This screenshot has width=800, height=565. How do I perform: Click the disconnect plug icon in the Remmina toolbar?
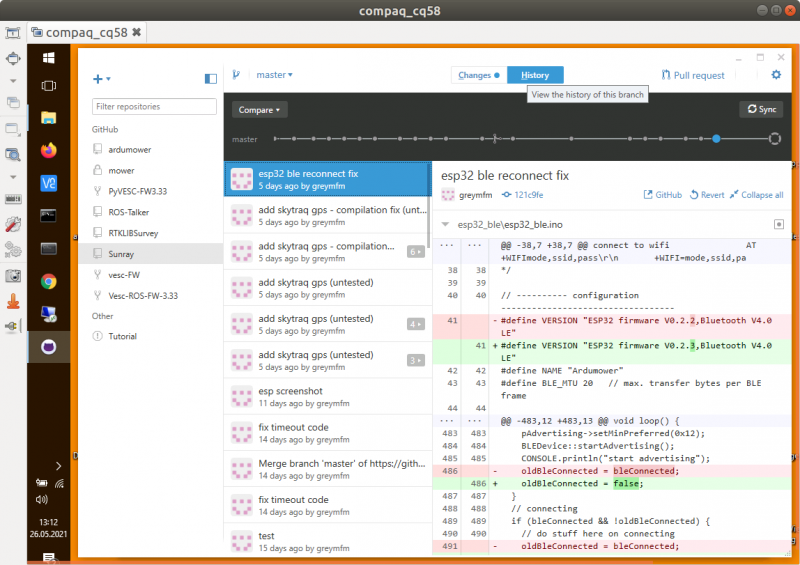[13, 326]
